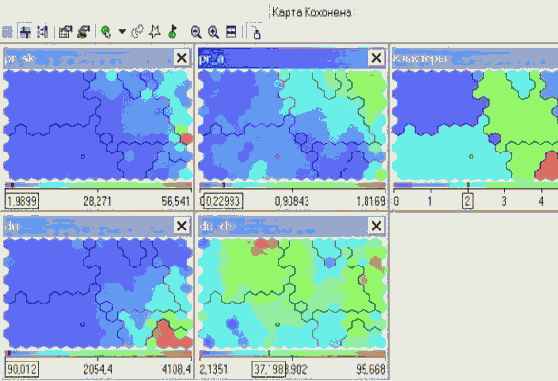Click the export icon at the toolbar's right end
Image resolution: width=558 pixels, height=381 pixels.
click(x=256, y=32)
